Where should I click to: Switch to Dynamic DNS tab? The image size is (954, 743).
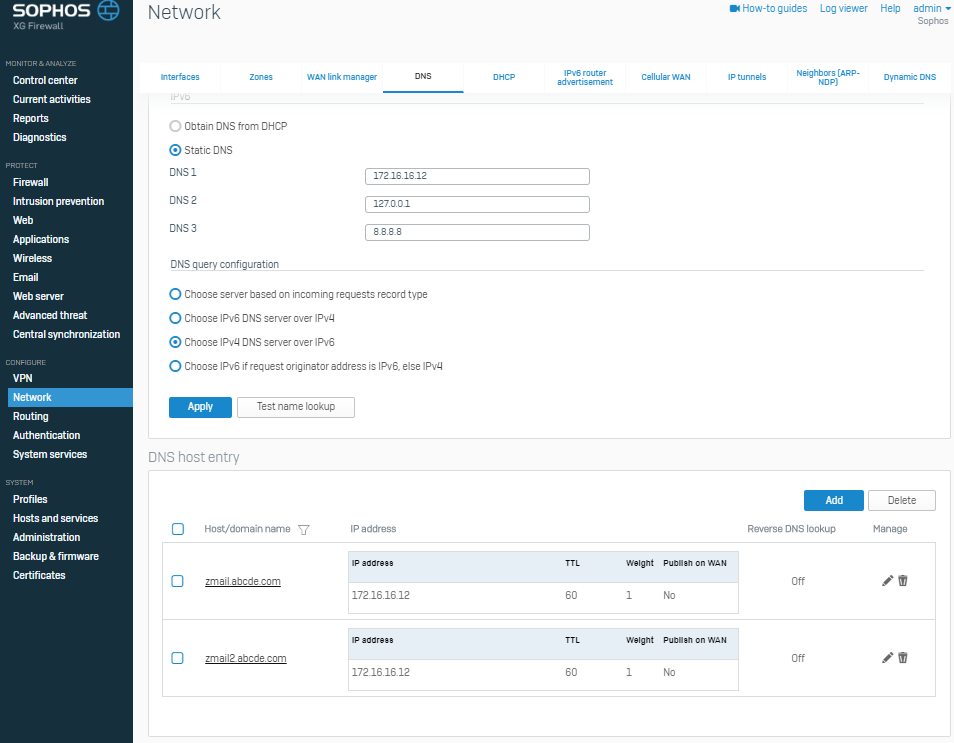[x=910, y=77]
